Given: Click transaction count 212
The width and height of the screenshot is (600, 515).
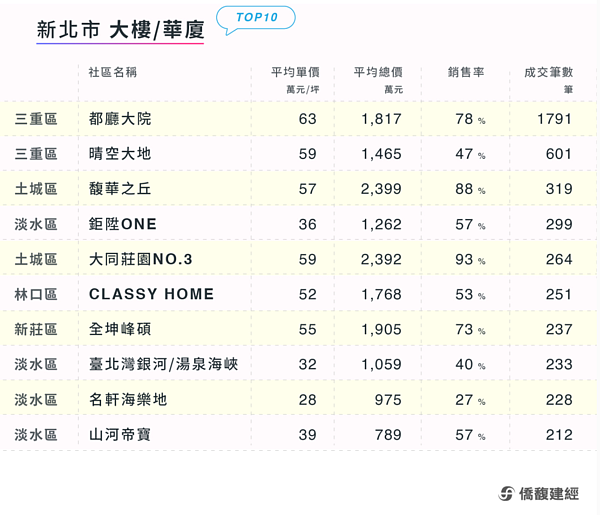Looking at the screenshot, I should tap(559, 435).
